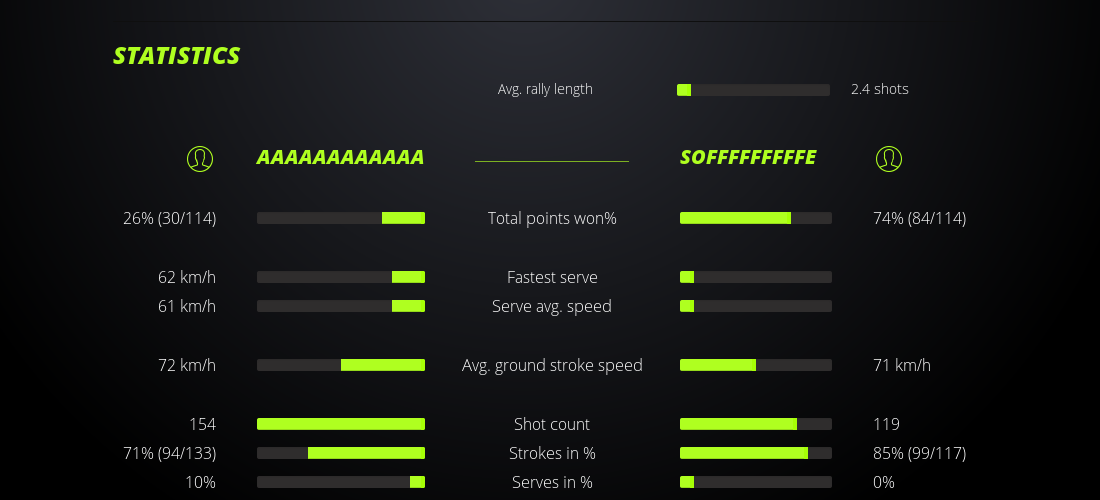Image resolution: width=1100 pixels, height=500 pixels.
Task: Click left player's Strokes in % bar
Action: 341,453
